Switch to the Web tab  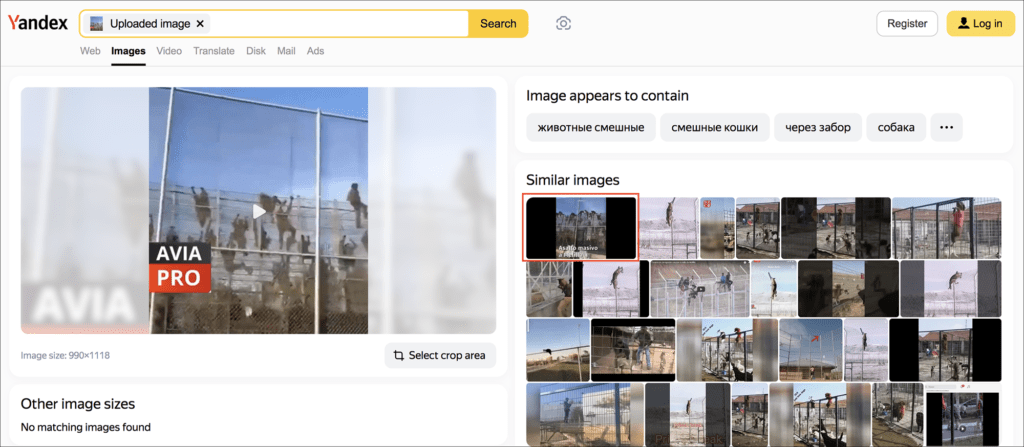(x=90, y=51)
